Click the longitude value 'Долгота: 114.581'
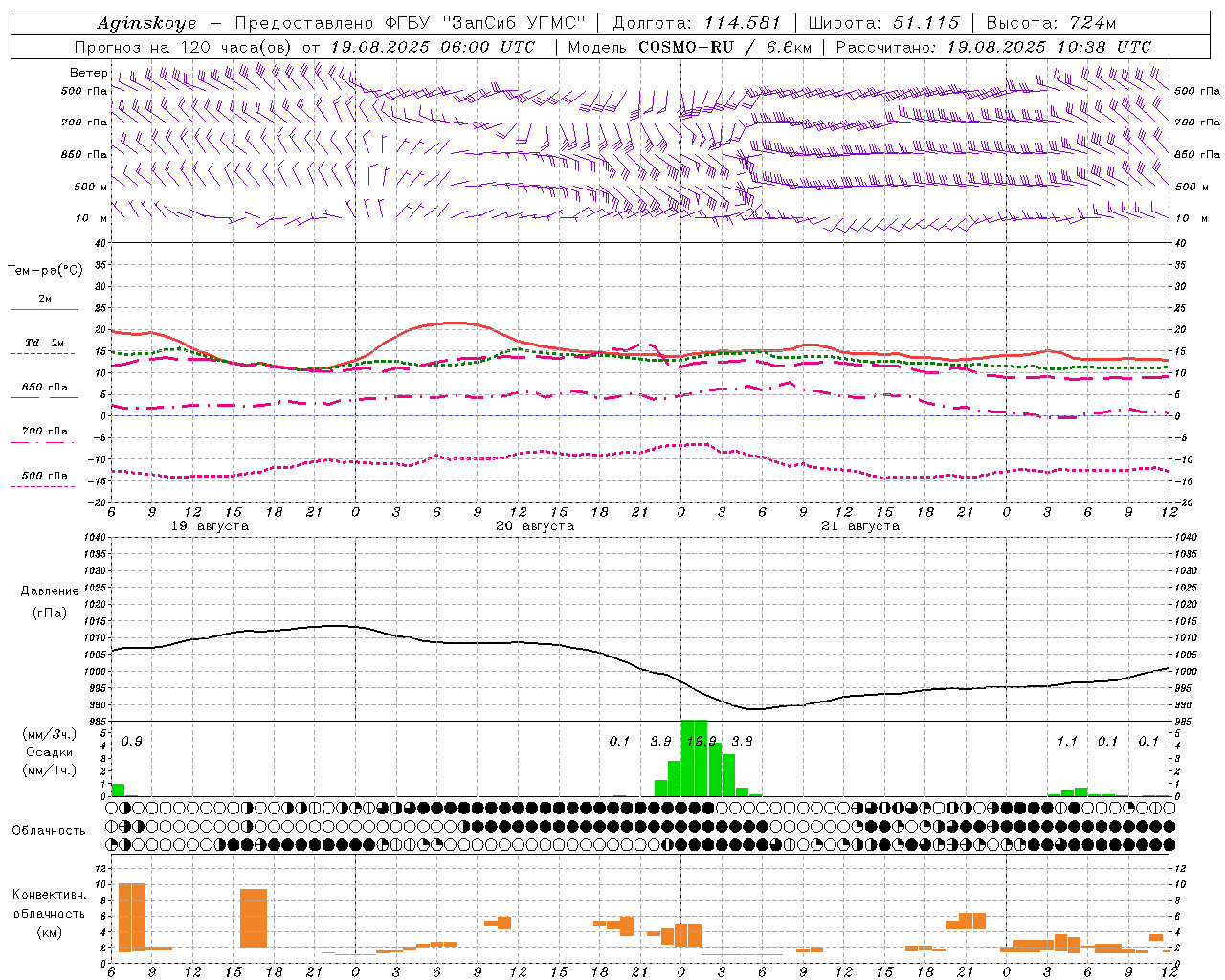 [x=697, y=23]
